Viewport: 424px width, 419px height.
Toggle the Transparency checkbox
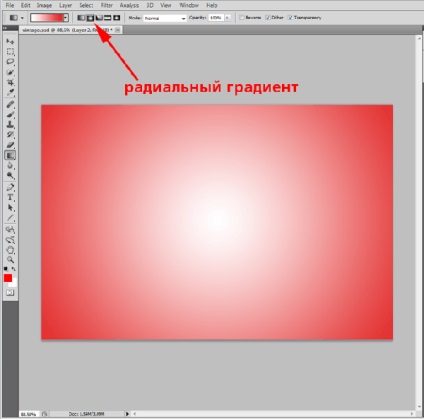click(x=290, y=18)
